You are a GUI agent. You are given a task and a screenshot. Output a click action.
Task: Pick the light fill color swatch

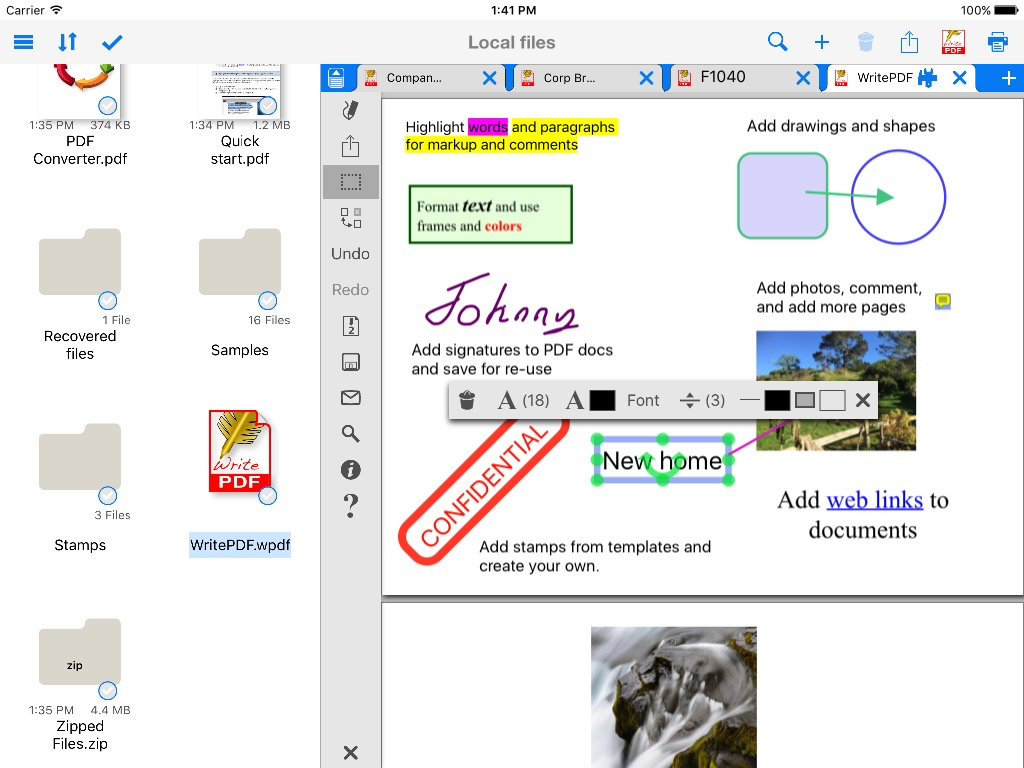tap(833, 400)
